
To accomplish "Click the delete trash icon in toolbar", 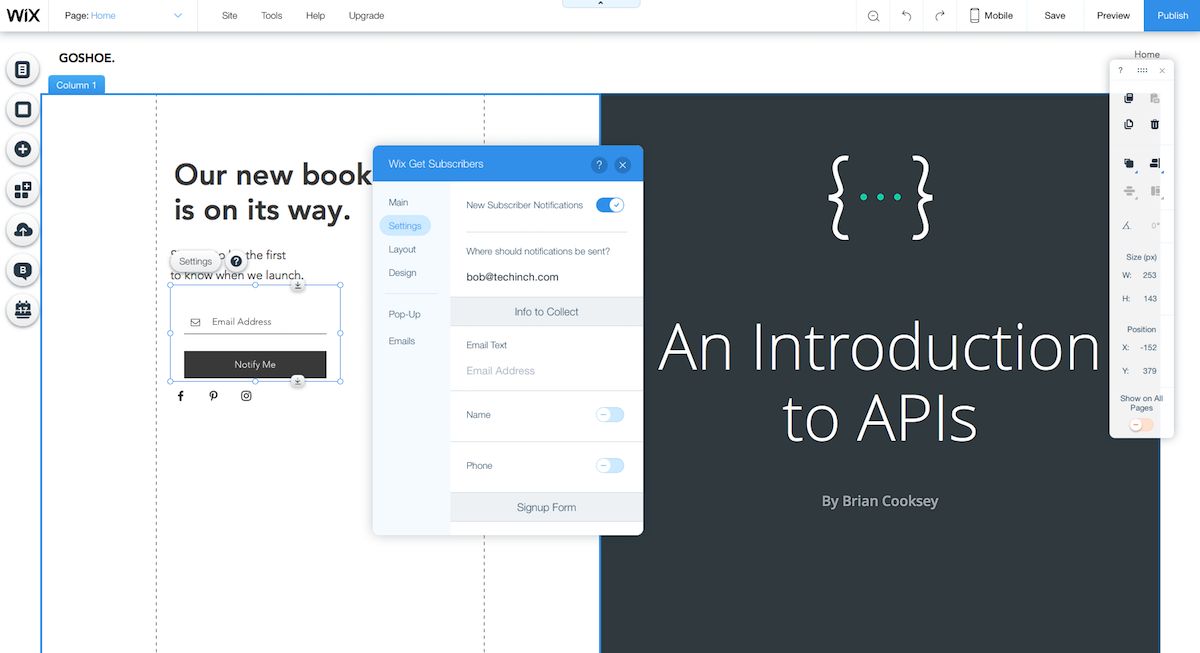I will click(1155, 124).
